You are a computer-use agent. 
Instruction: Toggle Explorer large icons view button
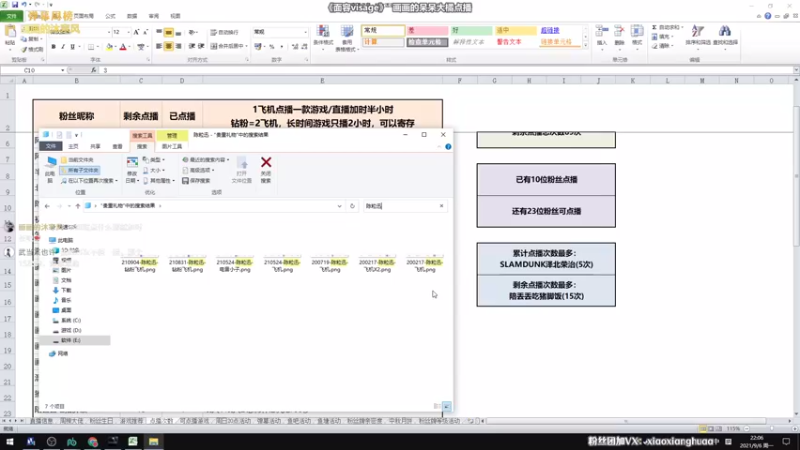446,406
